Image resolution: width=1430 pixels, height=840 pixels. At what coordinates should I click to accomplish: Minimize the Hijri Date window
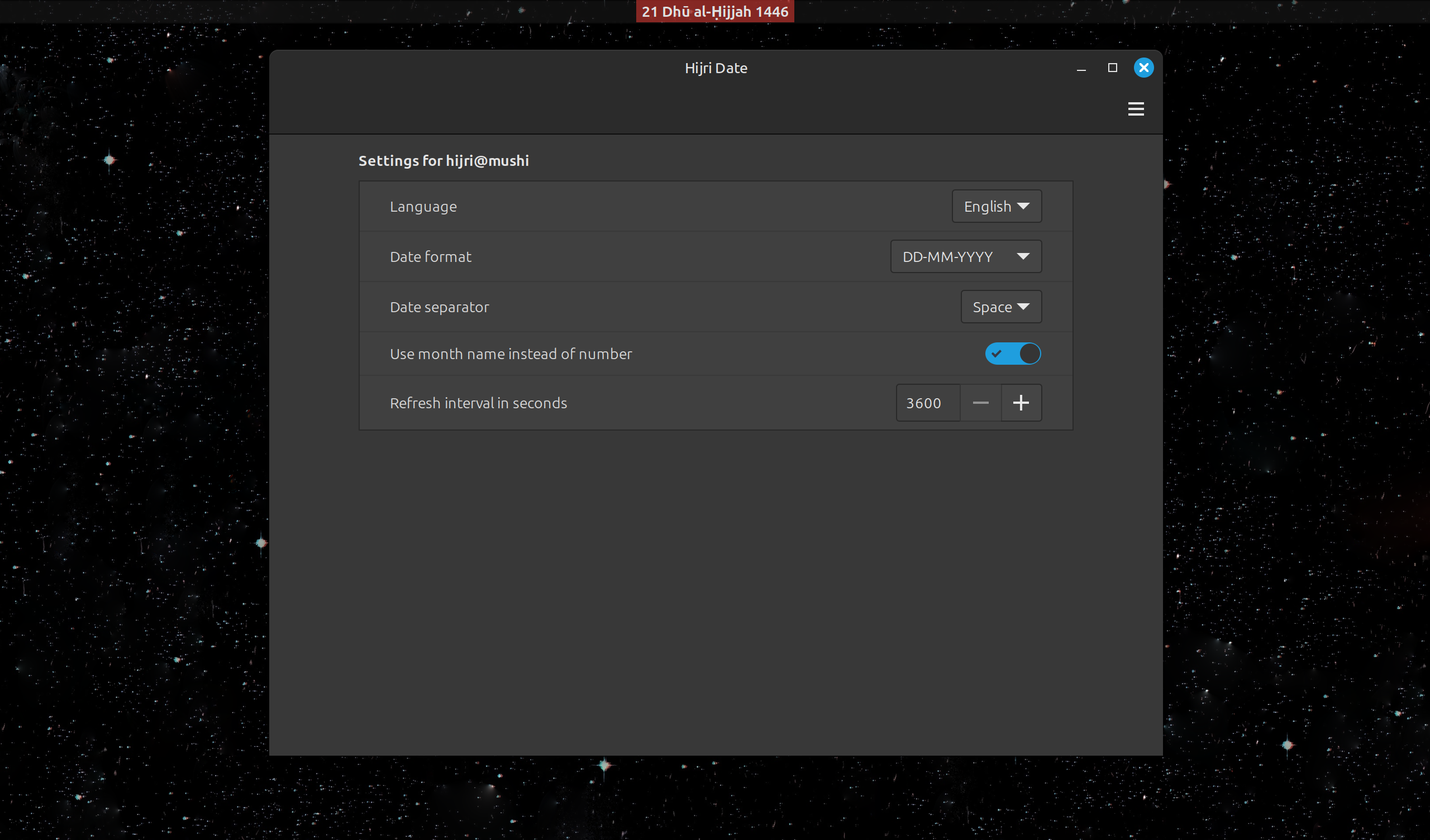pos(1081,68)
